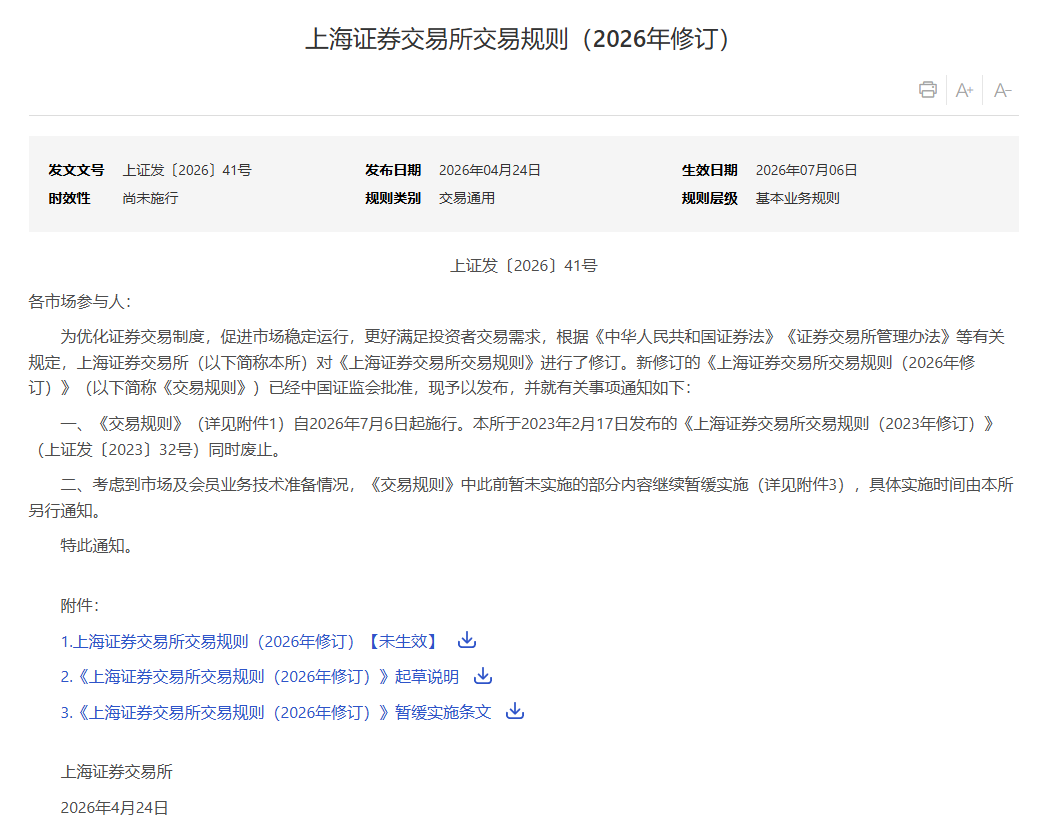Screen dimensions: 1039x823
Task: Click download icon beside 起草说明 attachment
Action: [483, 676]
